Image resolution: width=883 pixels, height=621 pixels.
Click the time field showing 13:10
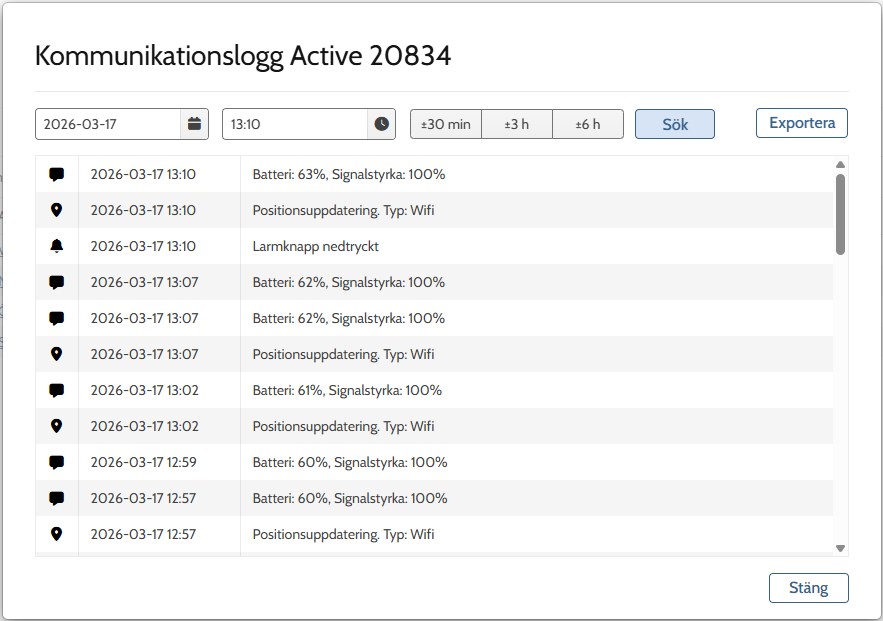coord(295,124)
